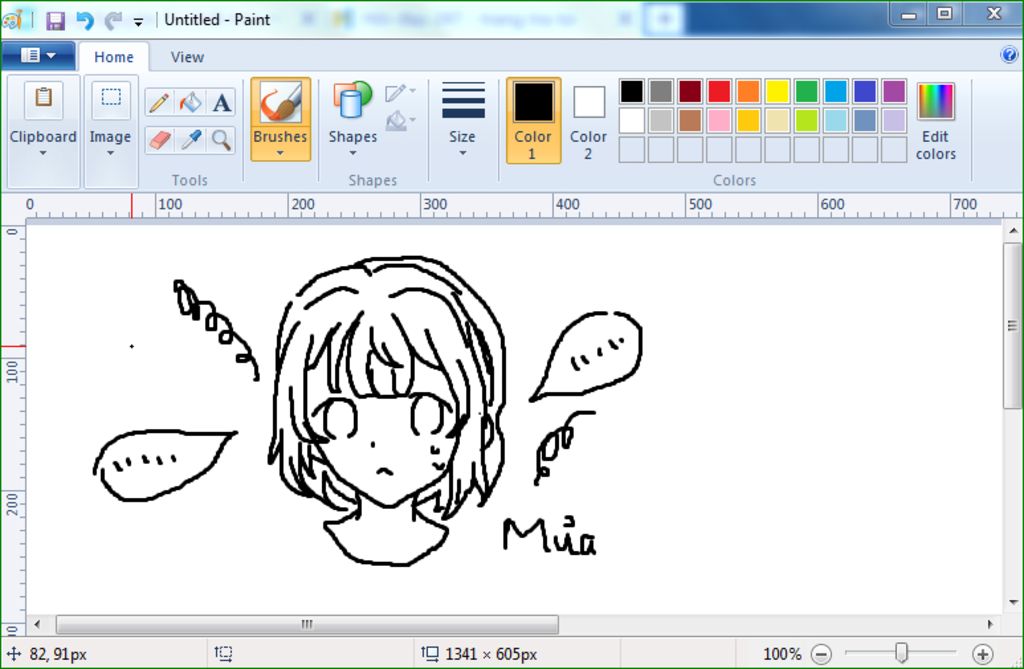Expand the Size dropdown arrow
The width and height of the screenshot is (1024, 669).
(462, 153)
